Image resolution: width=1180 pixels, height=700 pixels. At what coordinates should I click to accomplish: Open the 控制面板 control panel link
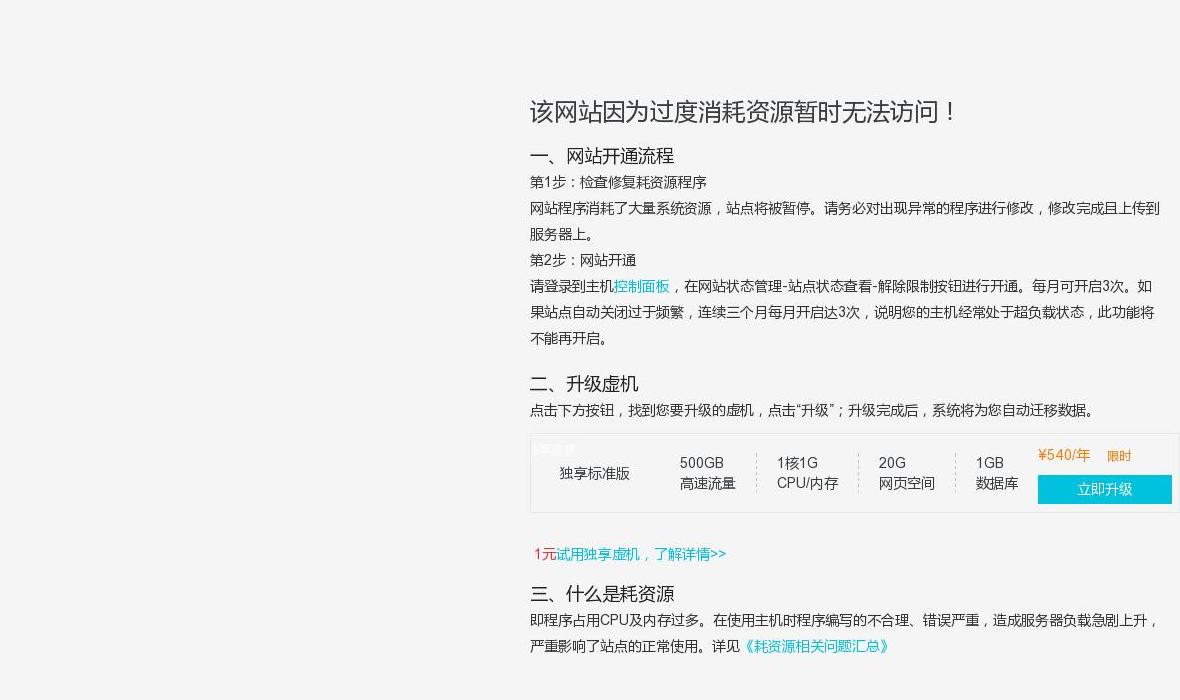tap(641, 286)
